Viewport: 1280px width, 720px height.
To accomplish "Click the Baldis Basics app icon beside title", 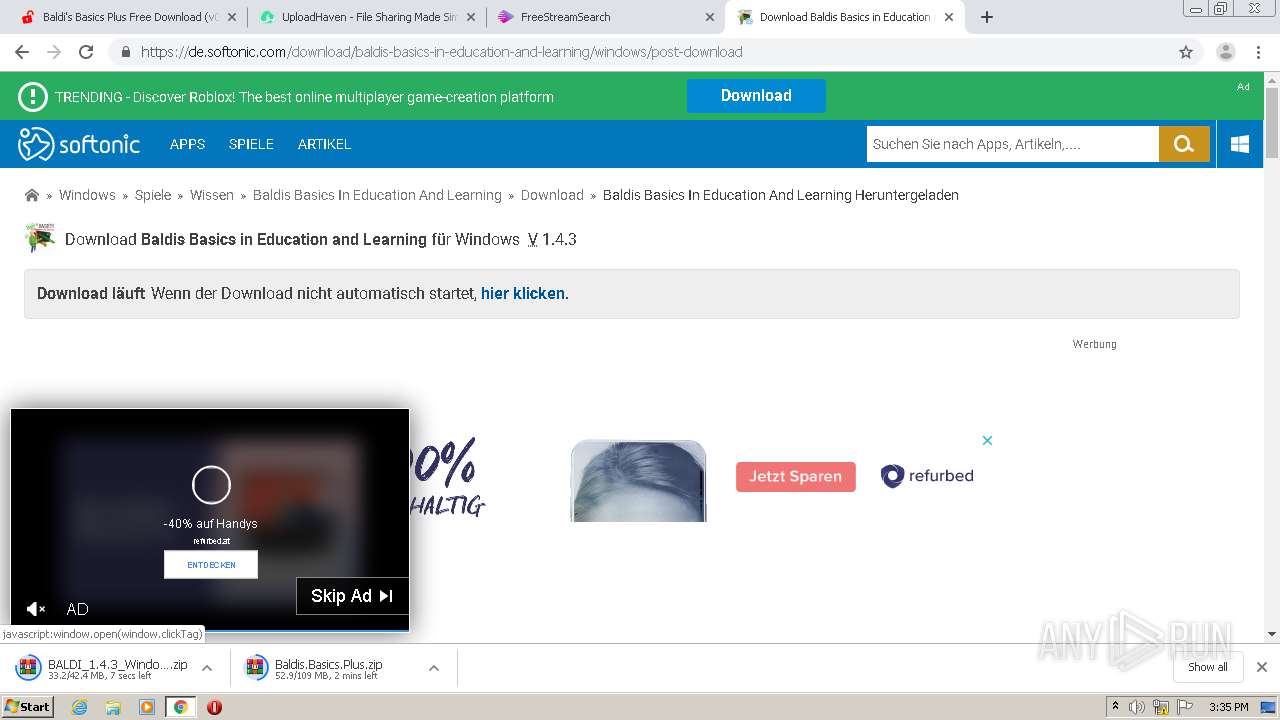I will tap(40, 238).
